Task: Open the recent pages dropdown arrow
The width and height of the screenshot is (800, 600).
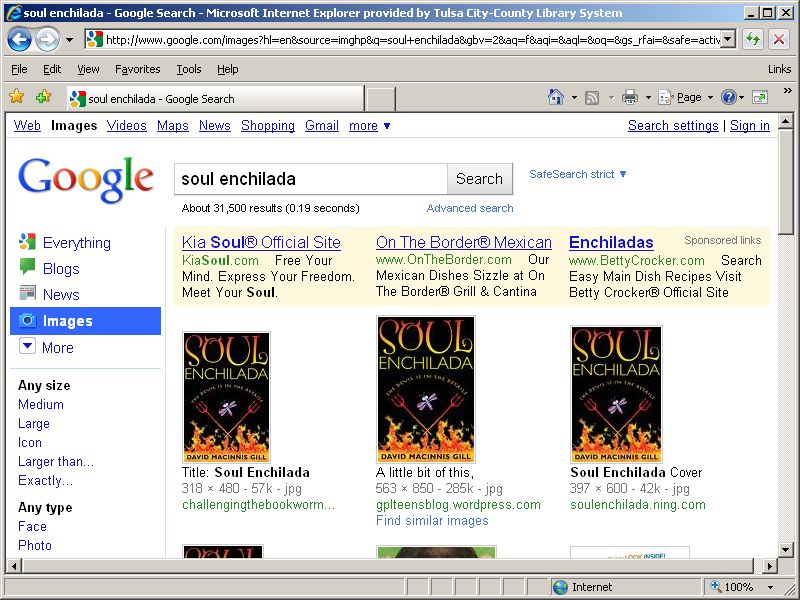Action: (69, 40)
